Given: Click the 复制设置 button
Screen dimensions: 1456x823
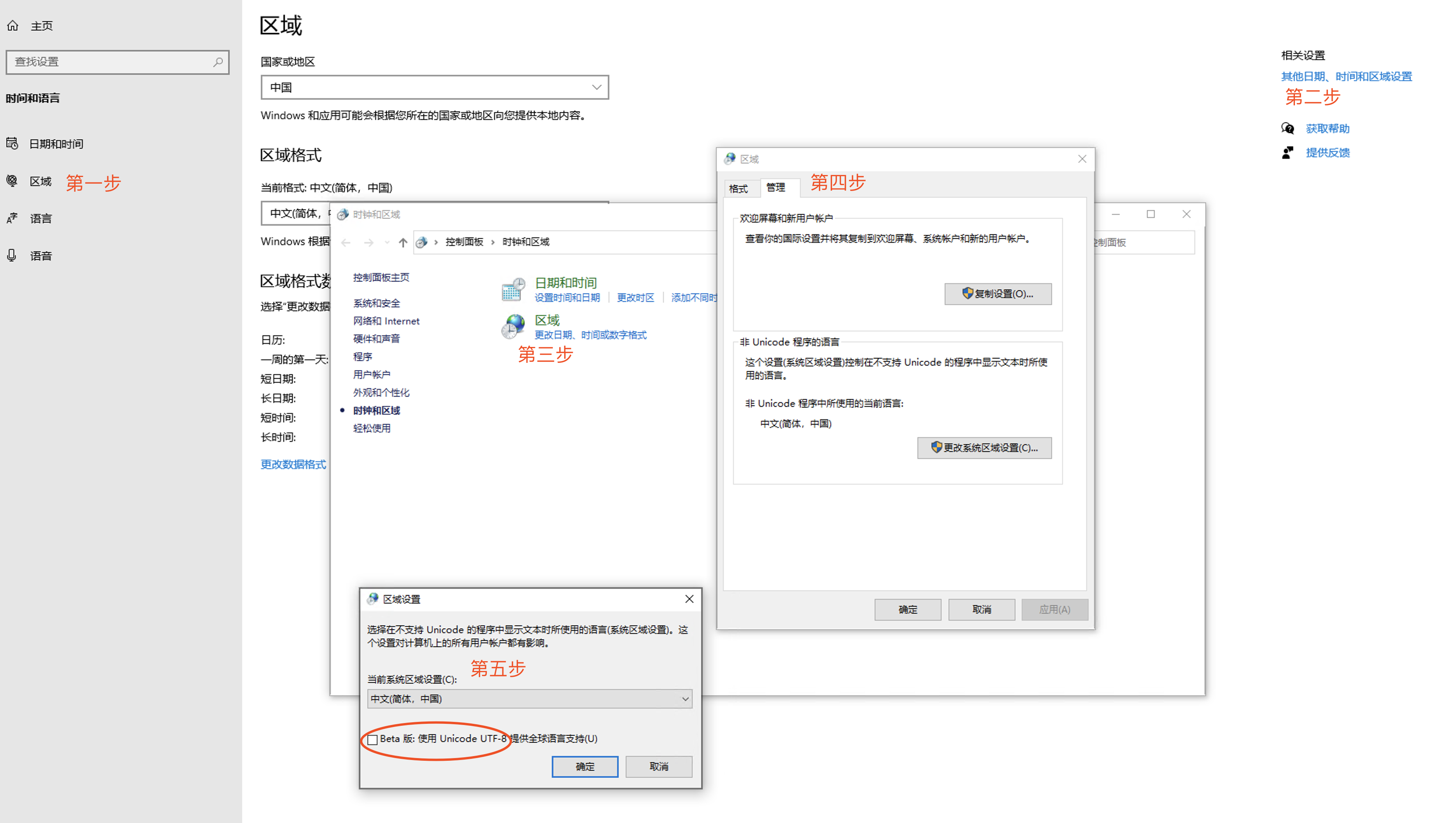Looking at the screenshot, I should click(x=997, y=294).
